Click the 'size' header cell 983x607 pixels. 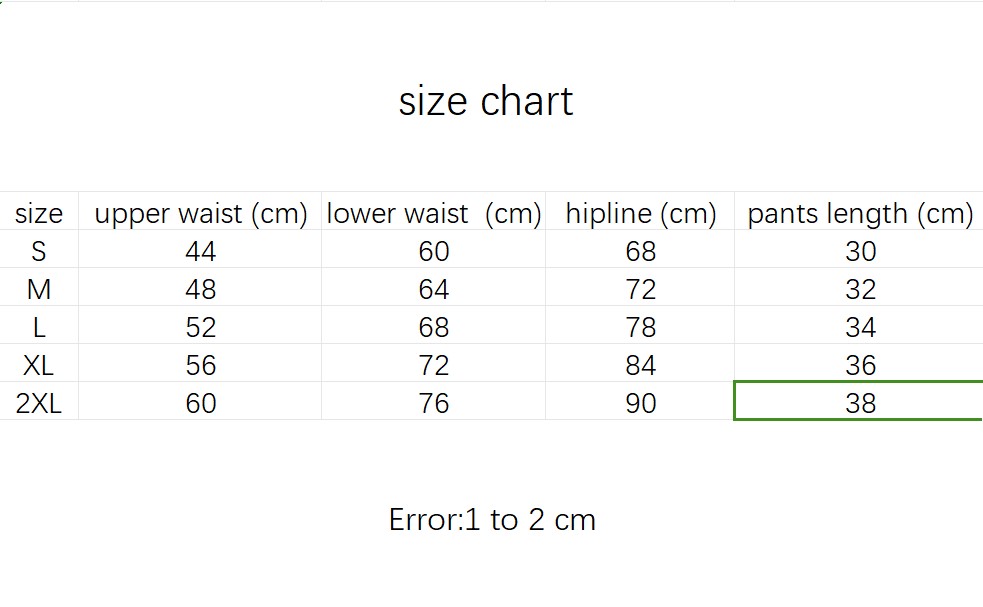[x=39, y=211]
